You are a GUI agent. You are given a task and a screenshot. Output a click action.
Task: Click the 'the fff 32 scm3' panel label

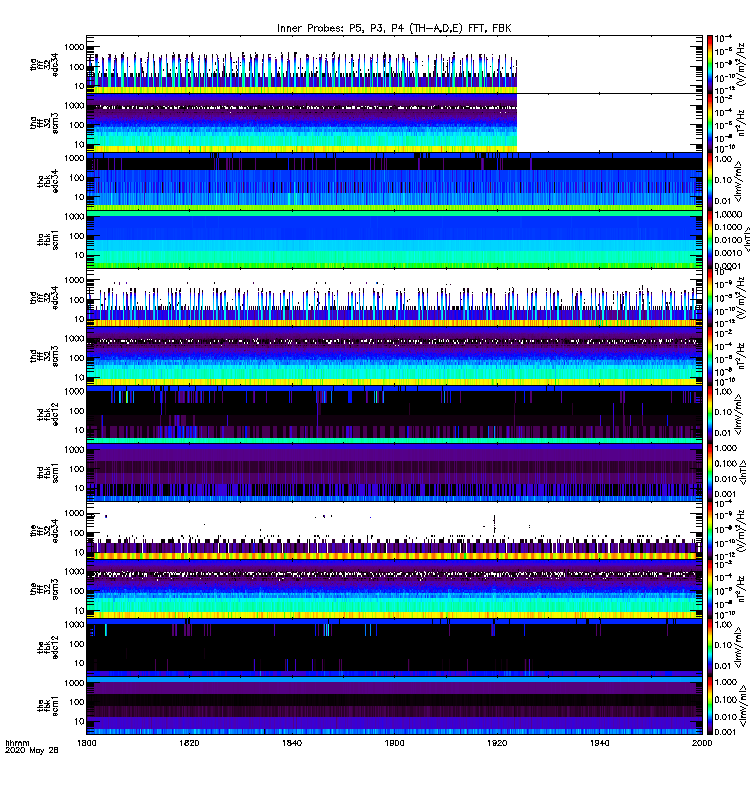(44, 588)
